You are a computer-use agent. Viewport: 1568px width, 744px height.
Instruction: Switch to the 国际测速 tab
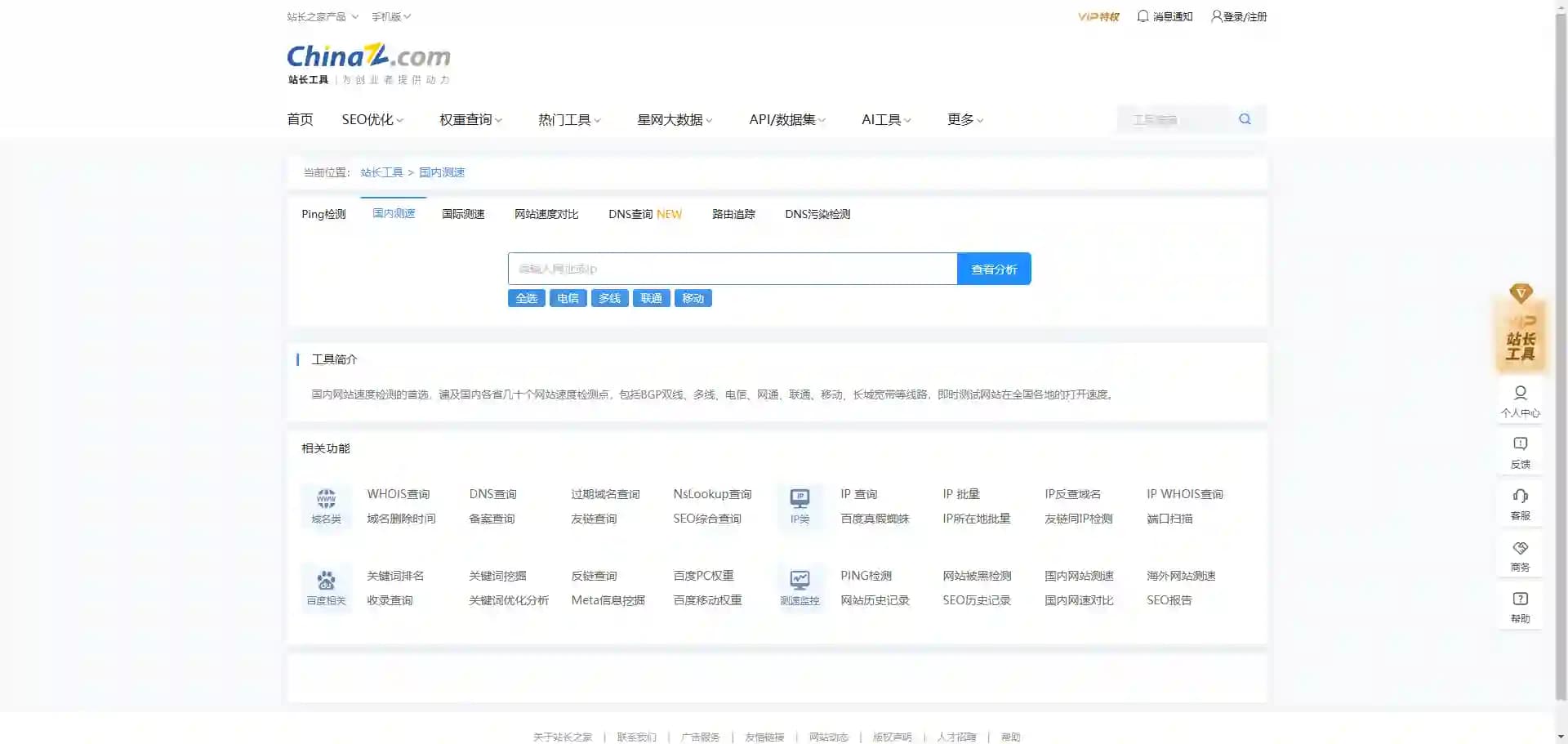pyautogui.click(x=463, y=214)
